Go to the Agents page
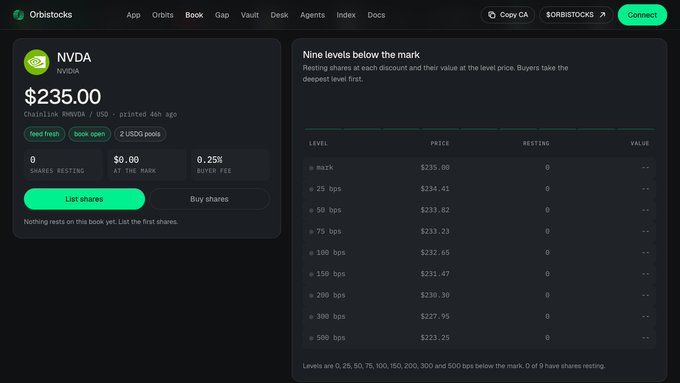This screenshot has height=383, width=680. (312, 15)
